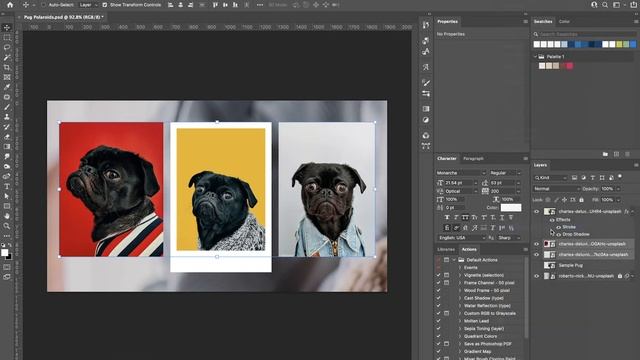The width and height of the screenshot is (640, 360).
Task: Select the Pug Polaroids.psd document tab
Action: [x=62, y=17]
